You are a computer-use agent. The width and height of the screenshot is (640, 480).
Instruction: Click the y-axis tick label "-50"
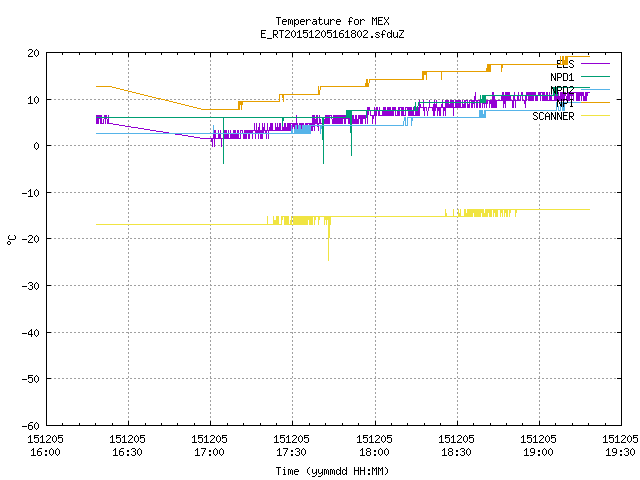(x=31, y=379)
